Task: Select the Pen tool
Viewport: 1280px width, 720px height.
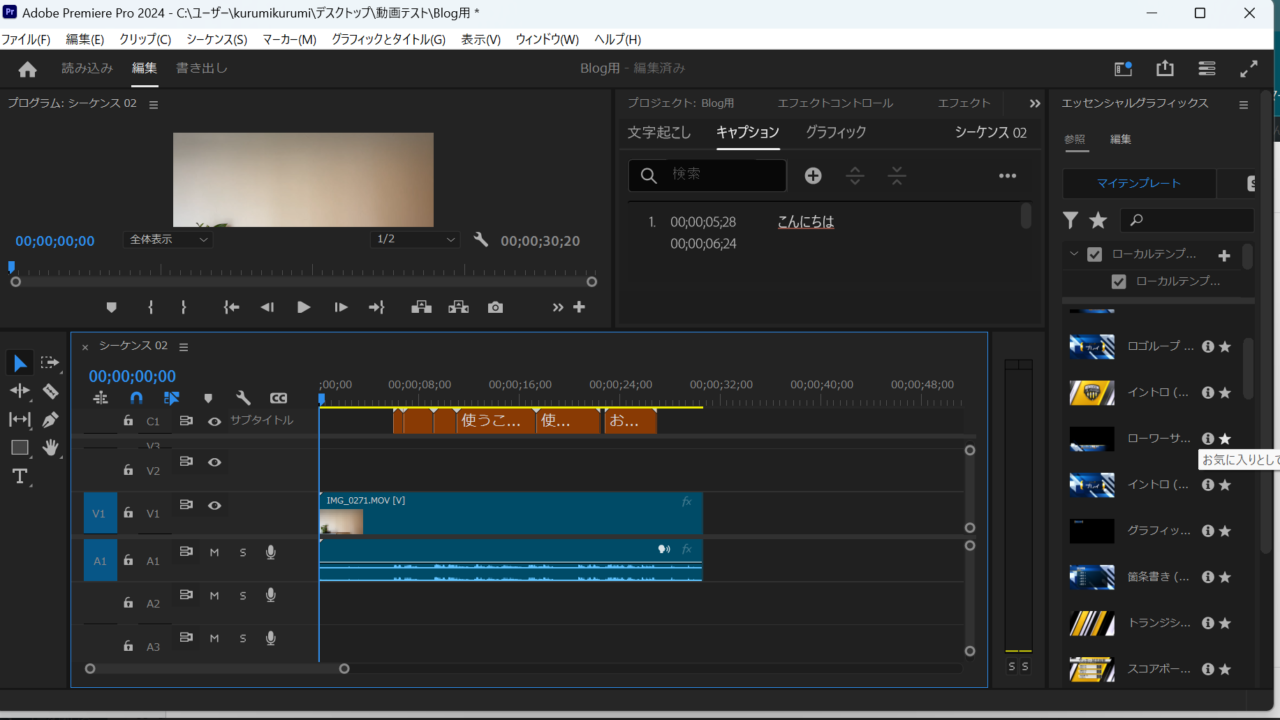Action: pos(50,419)
